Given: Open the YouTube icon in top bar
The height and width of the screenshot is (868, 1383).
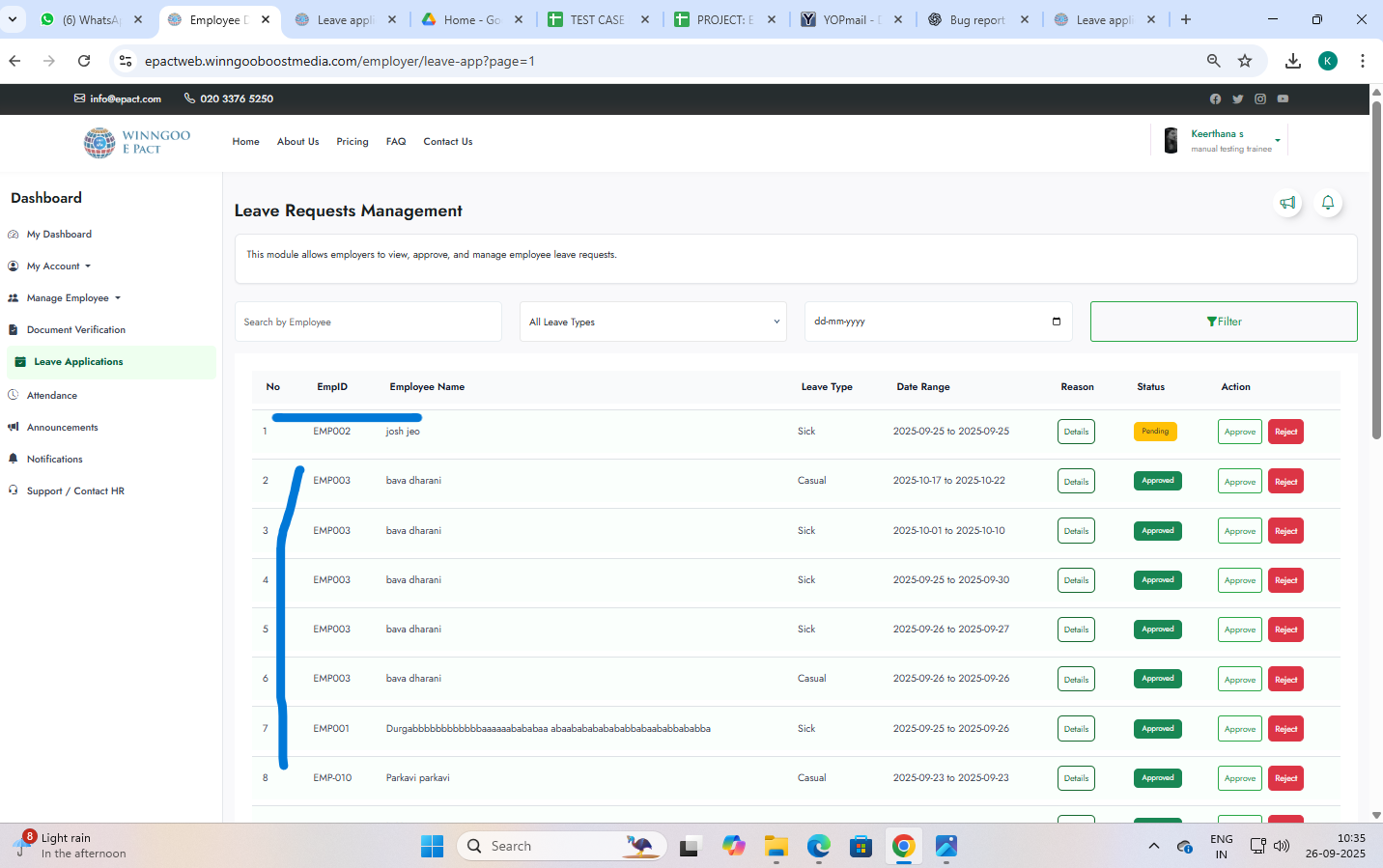Looking at the screenshot, I should click(1283, 98).
